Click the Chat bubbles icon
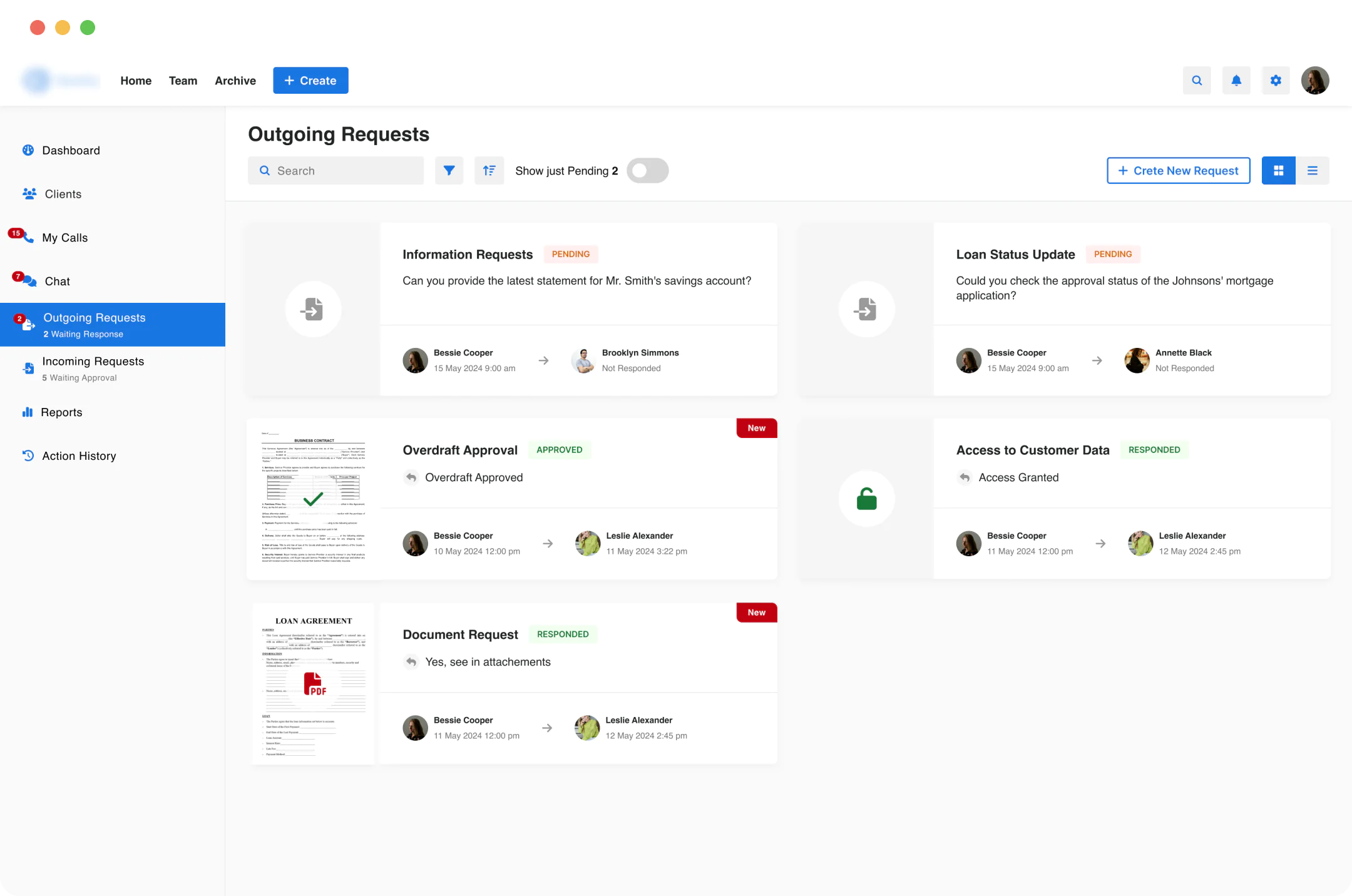This screenshot has width=1352, height=896. tap(29, 282)
